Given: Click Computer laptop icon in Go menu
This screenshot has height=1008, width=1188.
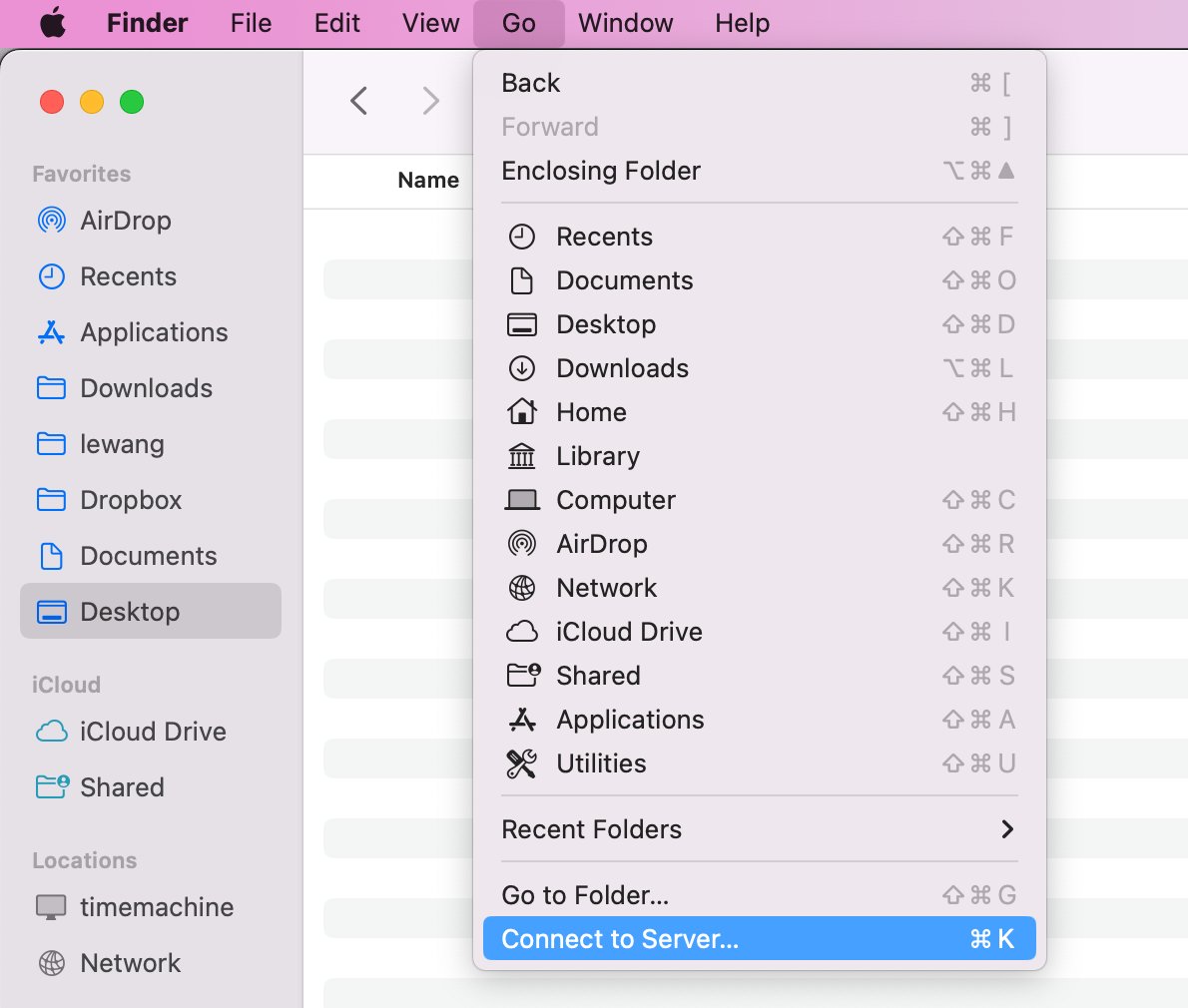Looking at the screenshot, I should (x=521, y=500).
